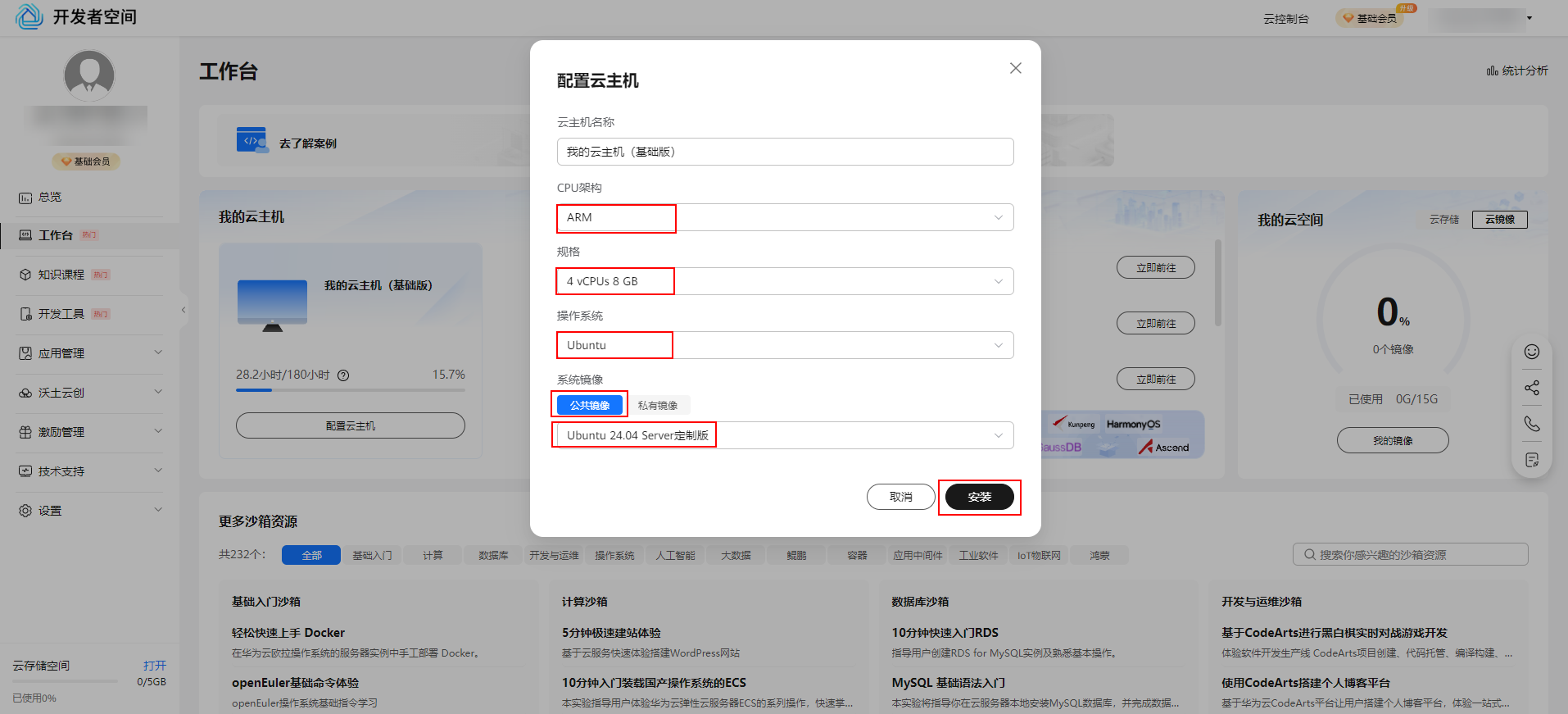Select the 全部 sandbox filter tab
Viewport: 1568px width, 714px height.
pos(311,555)
